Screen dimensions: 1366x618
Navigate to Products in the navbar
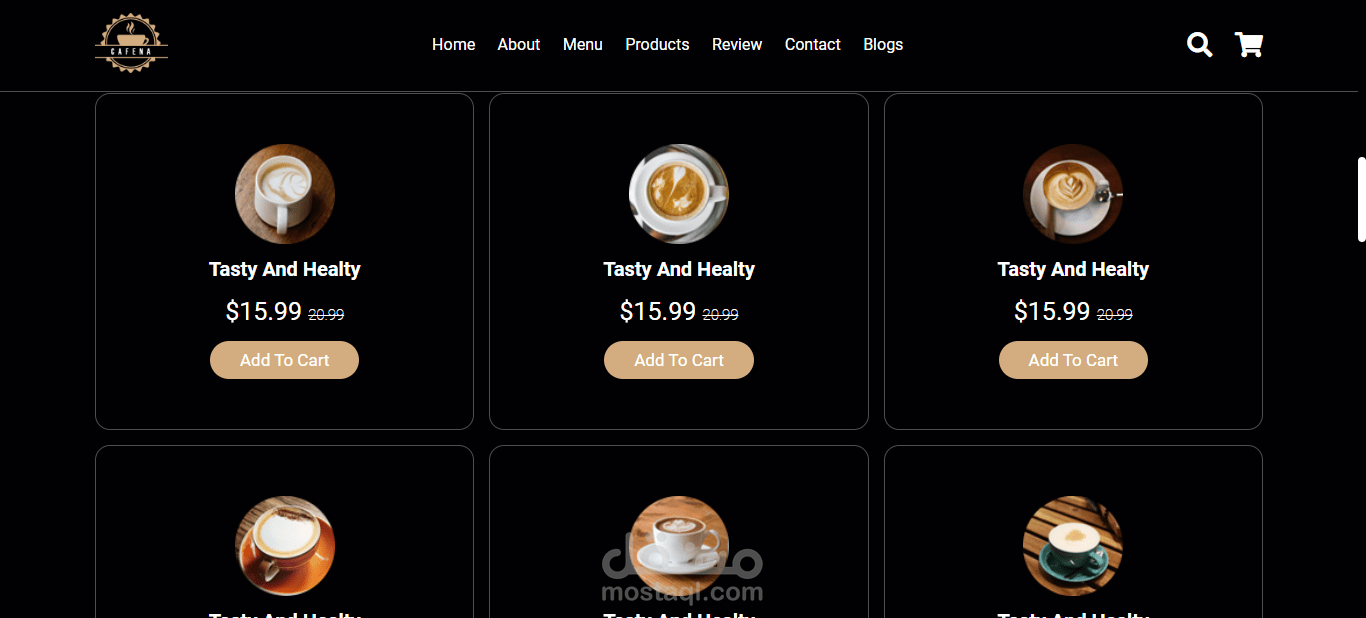tap(657, 45)
